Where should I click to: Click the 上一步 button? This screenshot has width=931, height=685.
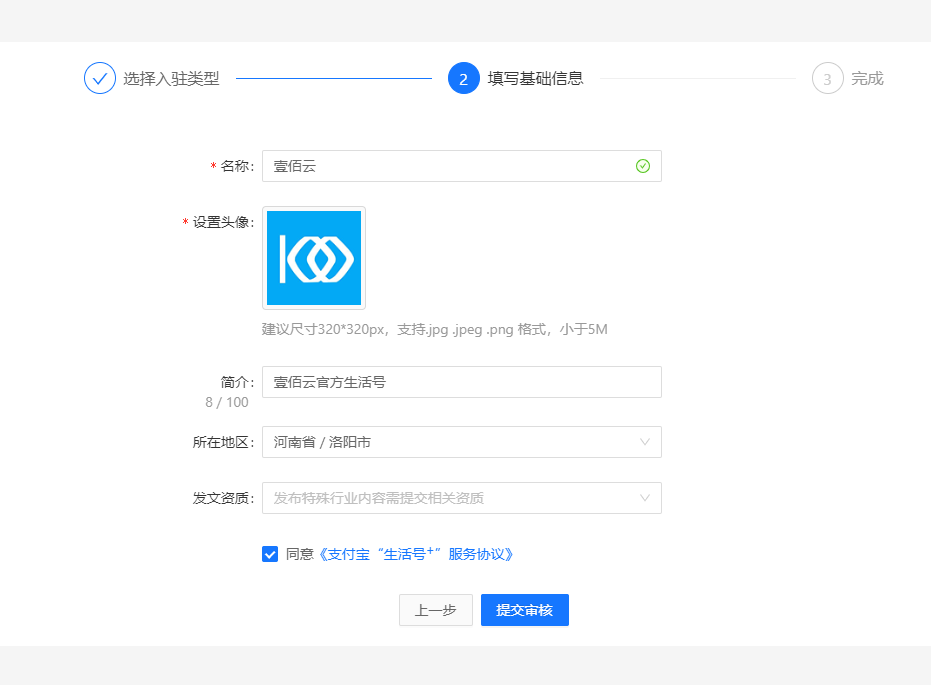pyautogui.click(x=436, y=610)
